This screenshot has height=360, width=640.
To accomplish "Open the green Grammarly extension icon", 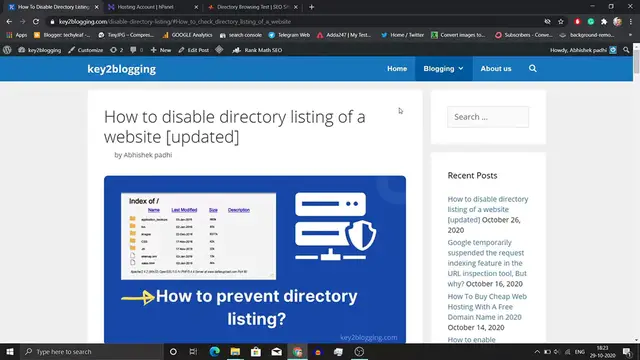I will [x=591, y=22].
